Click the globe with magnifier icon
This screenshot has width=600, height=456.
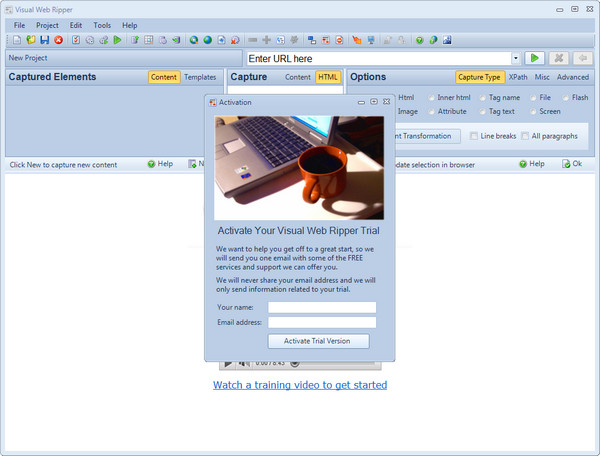point(194,40)
